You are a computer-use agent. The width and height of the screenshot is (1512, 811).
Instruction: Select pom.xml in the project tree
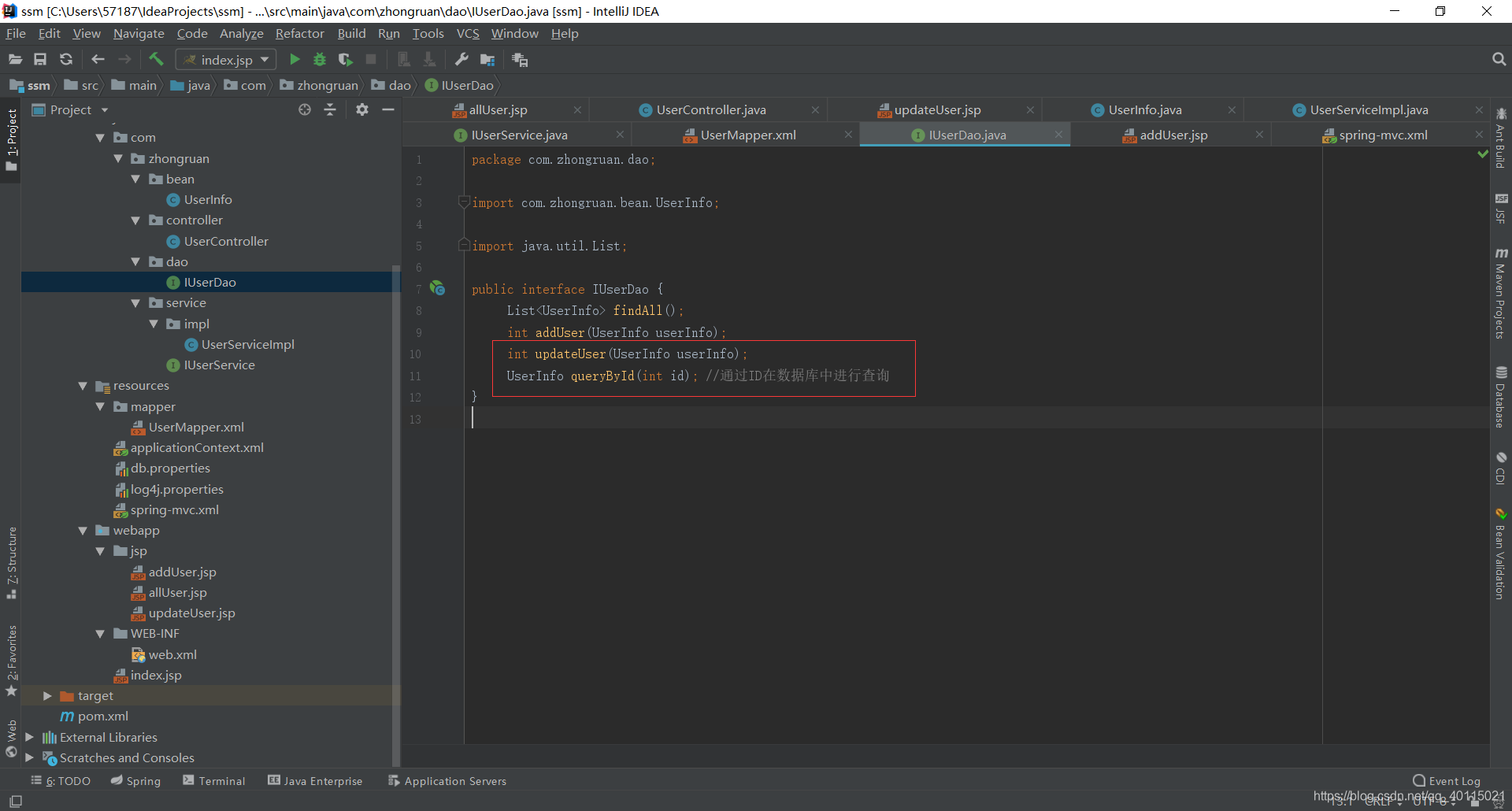(x=102, y=717)
